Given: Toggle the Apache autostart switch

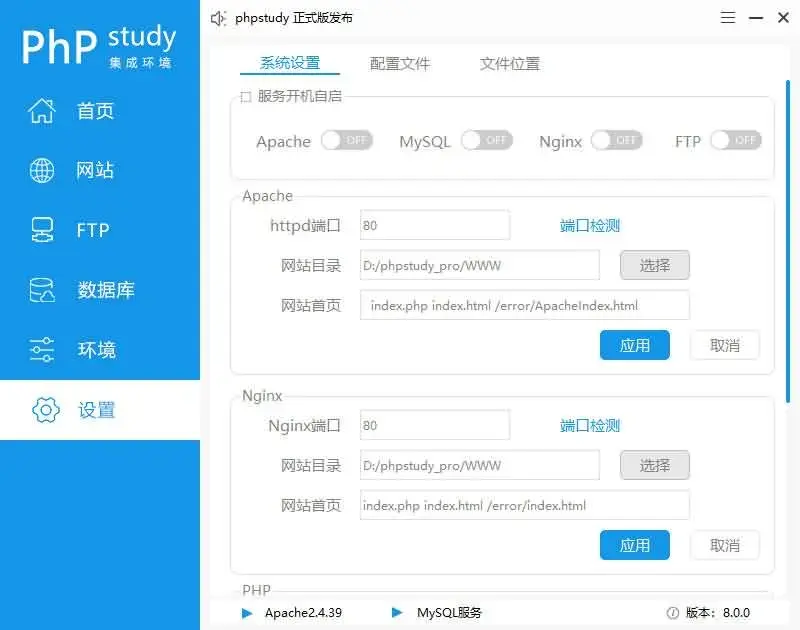Looking at the screenshot, I should tap(347, 140).
